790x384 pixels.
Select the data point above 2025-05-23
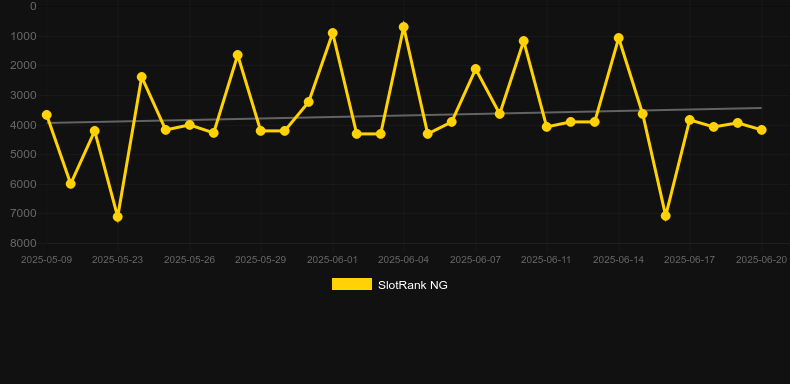click(118, 217)
